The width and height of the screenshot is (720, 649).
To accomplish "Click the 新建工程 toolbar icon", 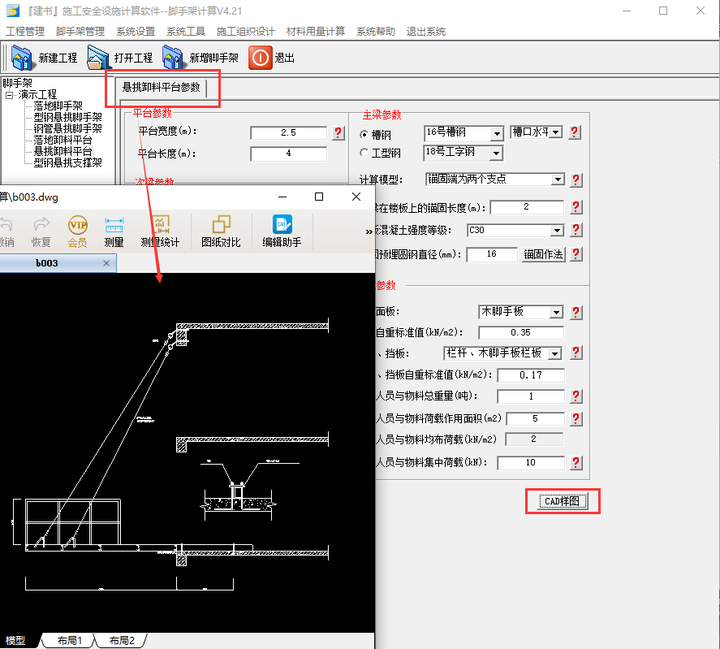I will (x=22, y=58).
